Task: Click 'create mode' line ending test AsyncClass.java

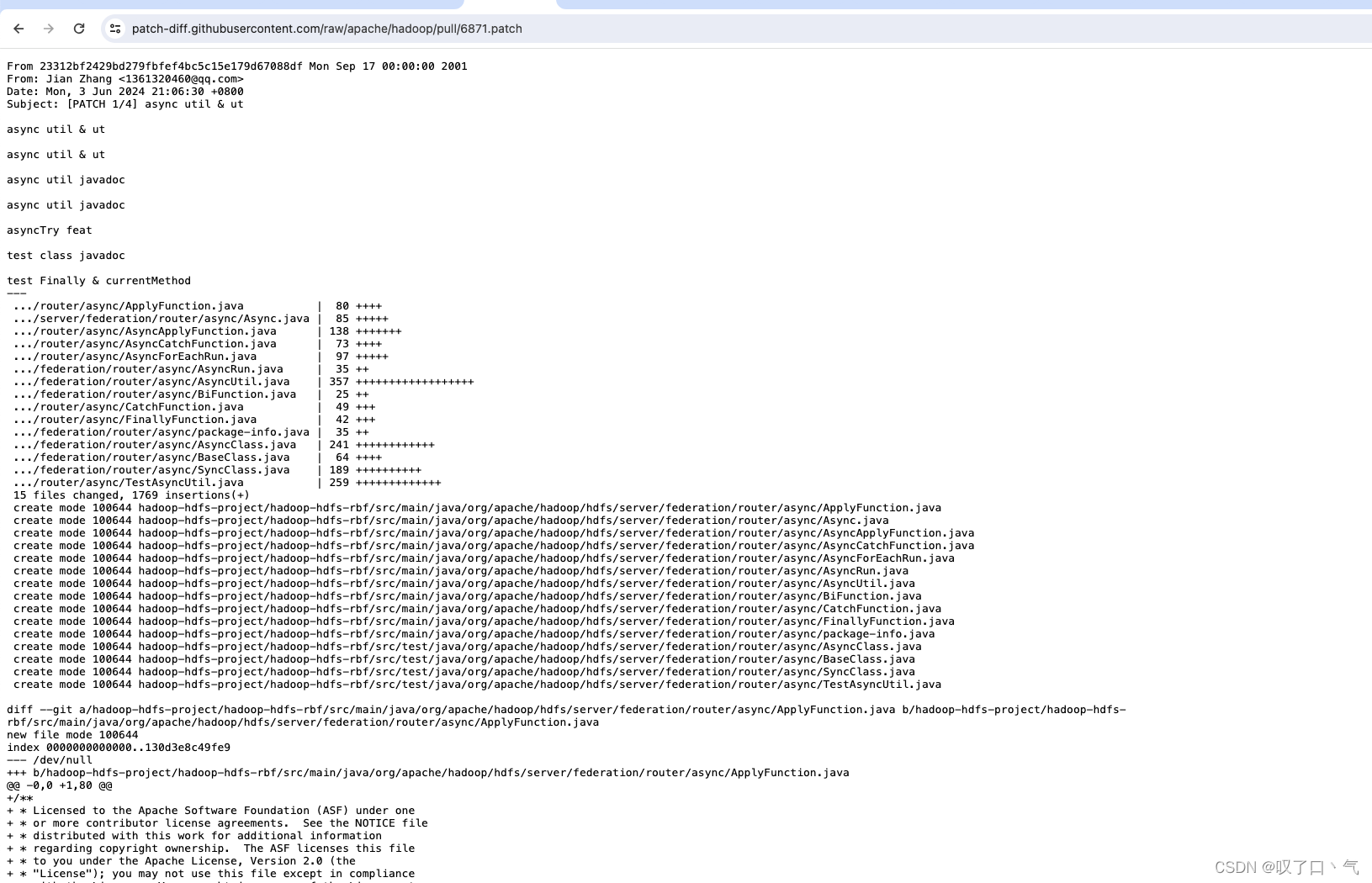Action: (468, 647)
